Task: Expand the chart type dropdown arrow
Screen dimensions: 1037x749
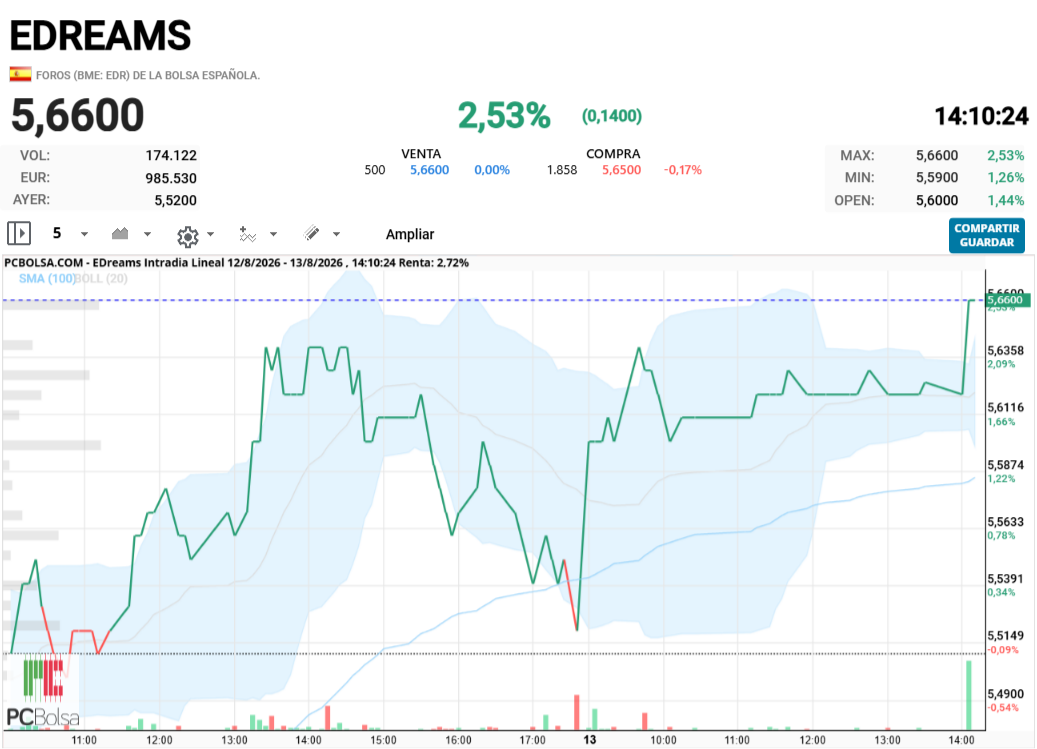Action: click(147, 234)
